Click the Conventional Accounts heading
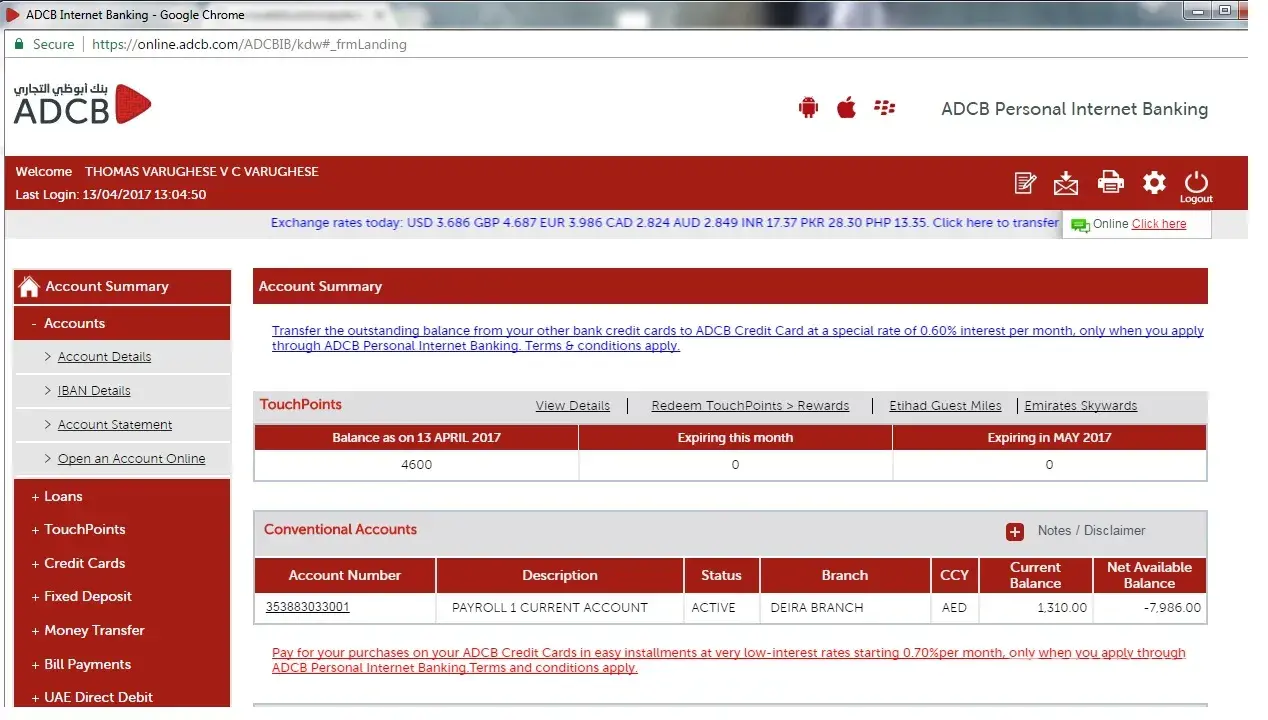The height and width of the screenshot is (720, 1268). [x=340, y=530]
